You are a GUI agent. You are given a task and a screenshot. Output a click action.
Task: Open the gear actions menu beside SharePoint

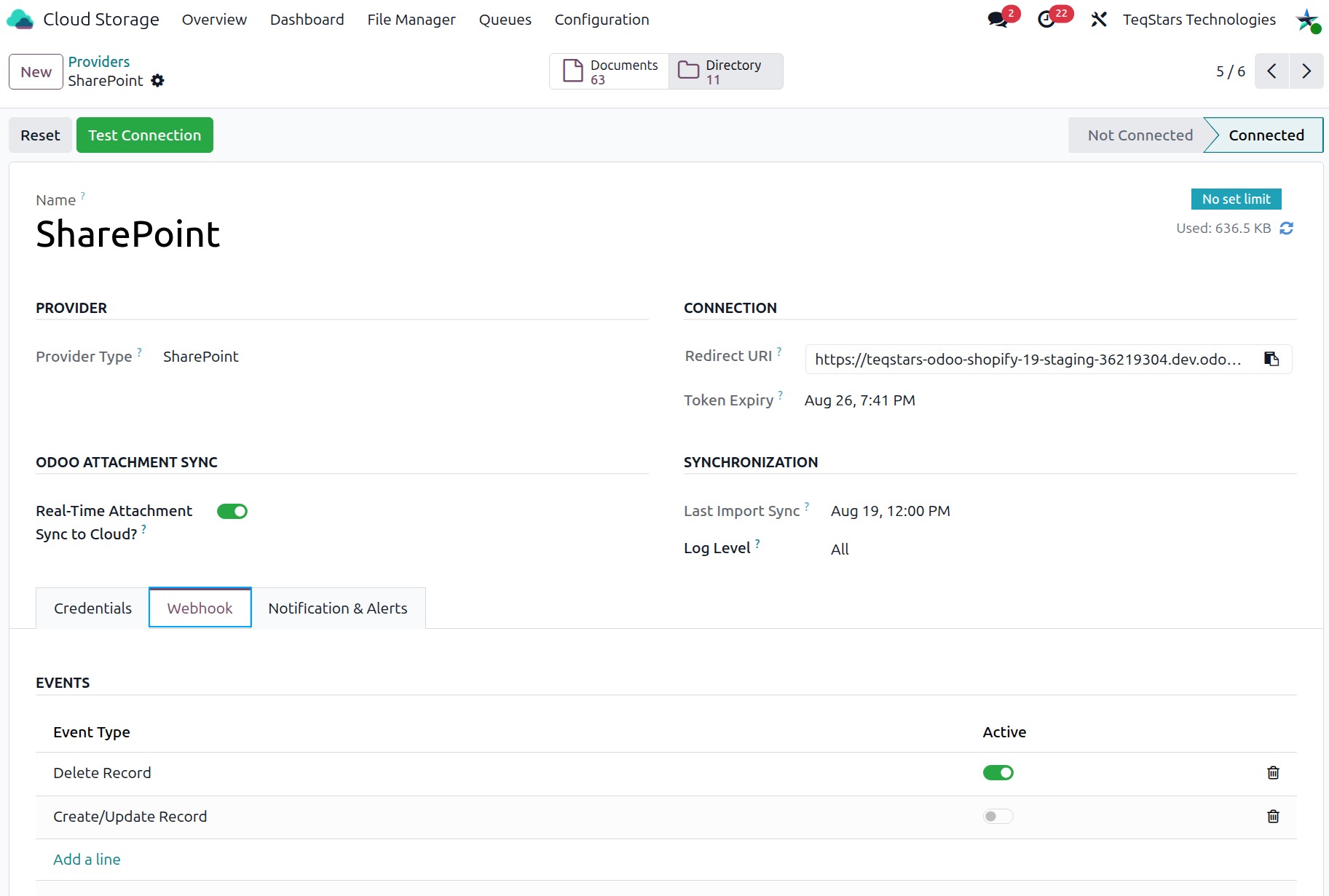pos(157,81)
